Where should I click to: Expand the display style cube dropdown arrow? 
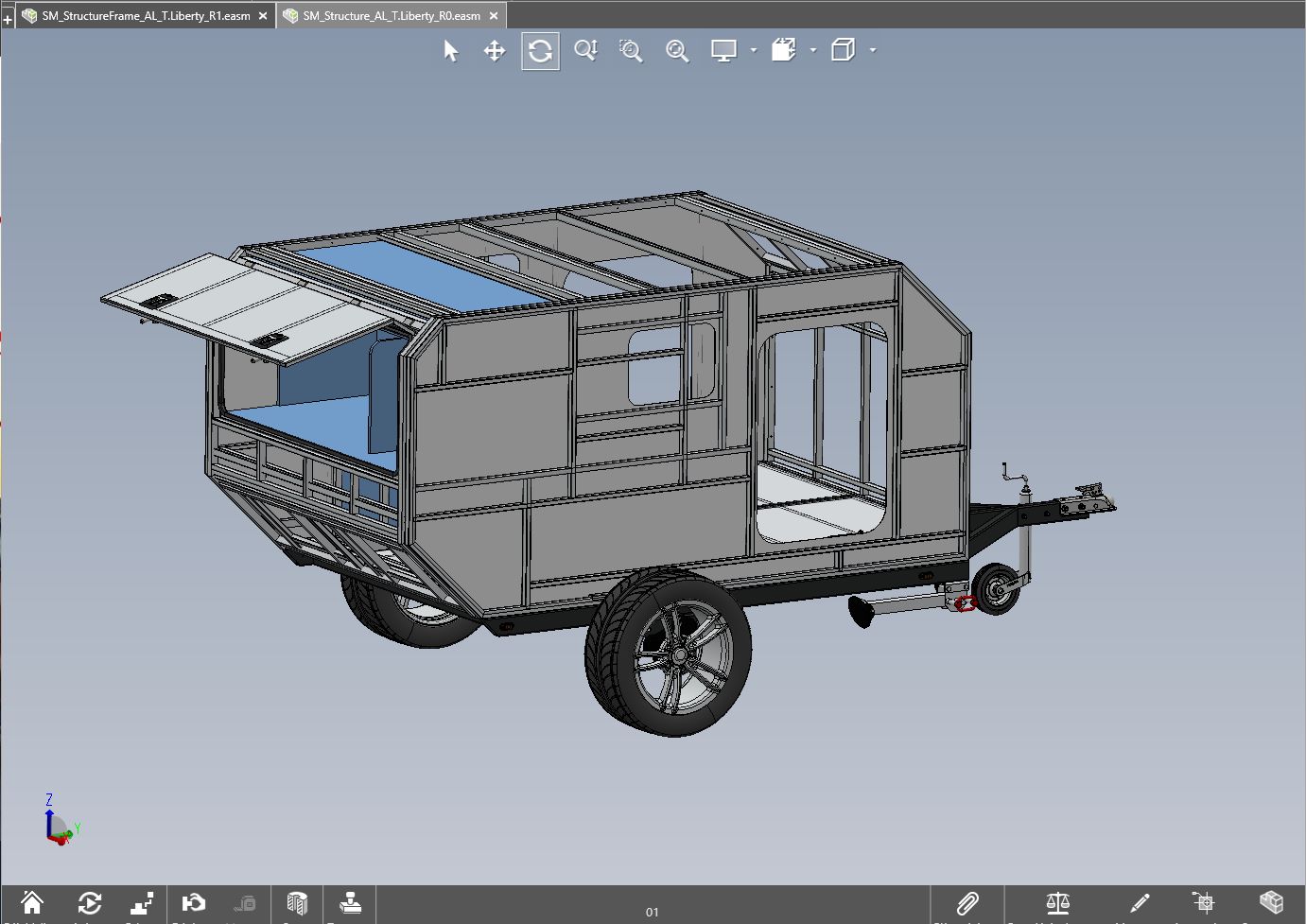click(873, 50)
